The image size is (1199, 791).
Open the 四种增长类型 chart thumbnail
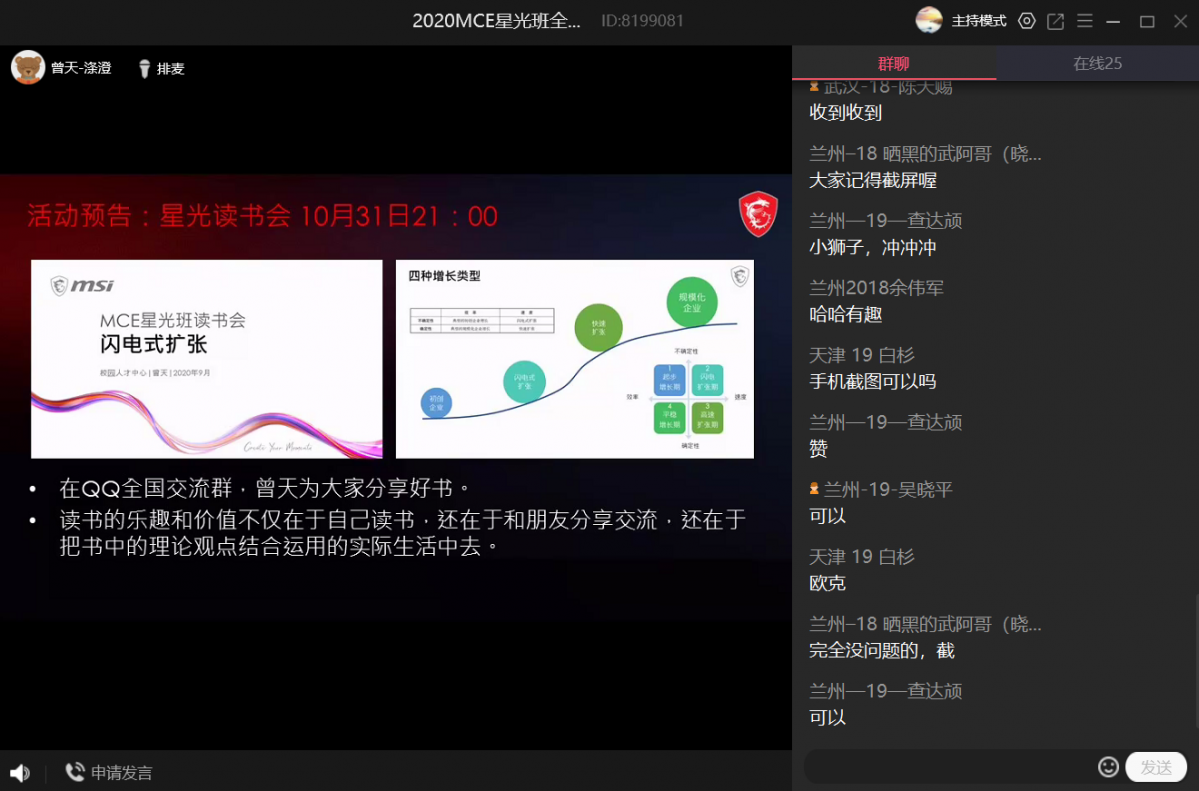click(575, 359)
